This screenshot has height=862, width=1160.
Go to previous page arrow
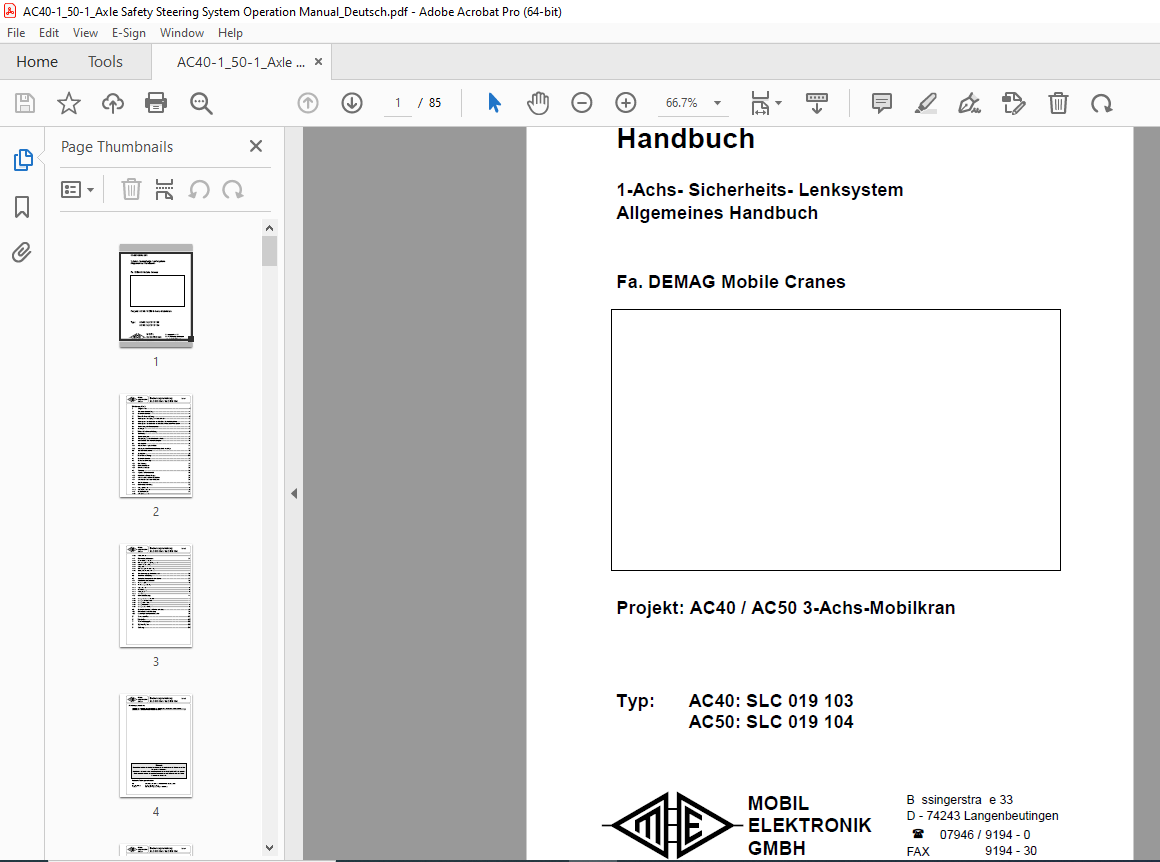coord(308,103)
